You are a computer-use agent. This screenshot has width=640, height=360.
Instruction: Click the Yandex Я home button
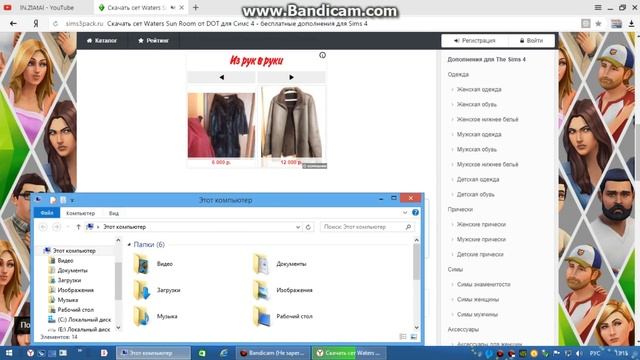(x=36, y=24)
